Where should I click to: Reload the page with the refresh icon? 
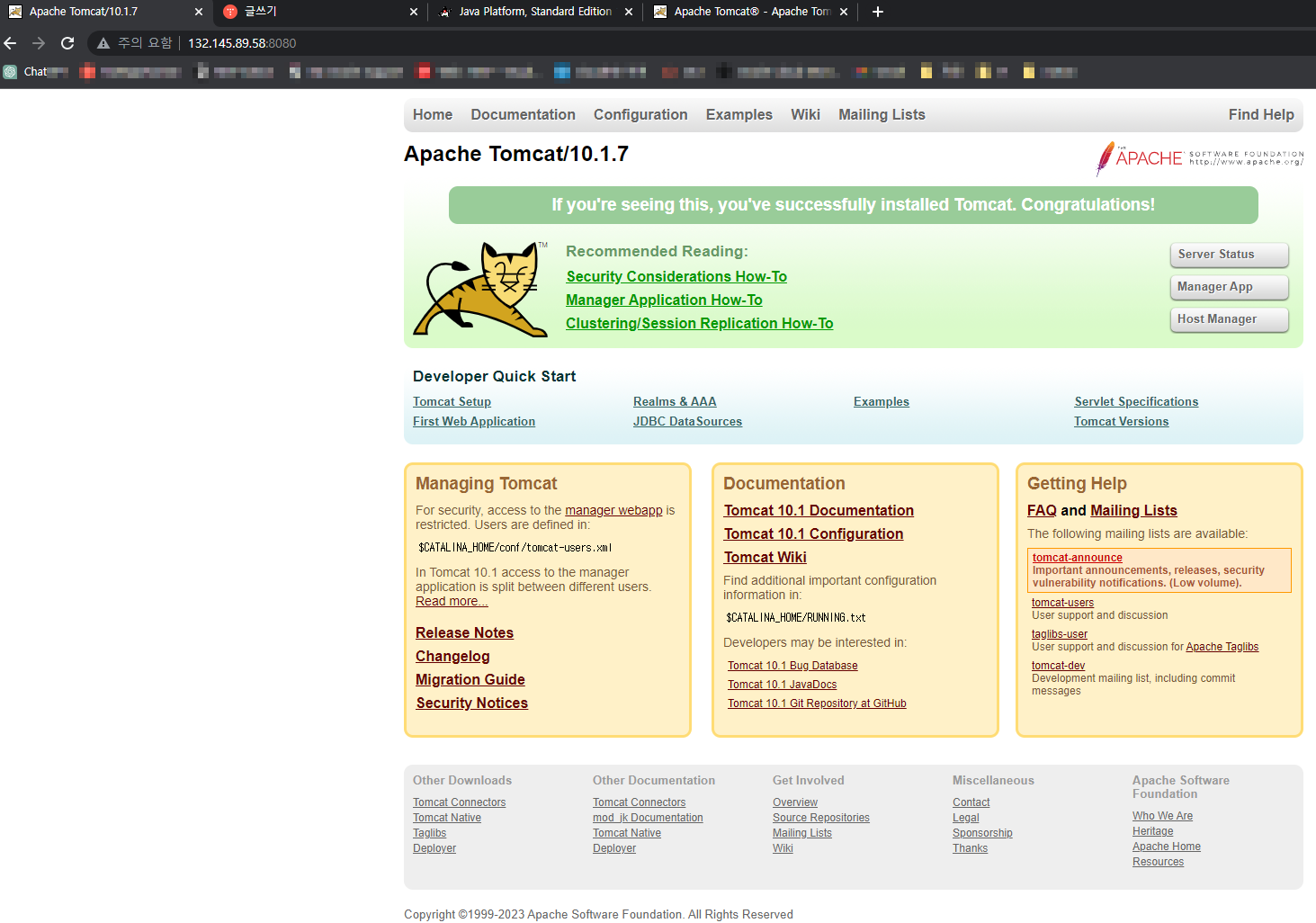click(67, 43)
